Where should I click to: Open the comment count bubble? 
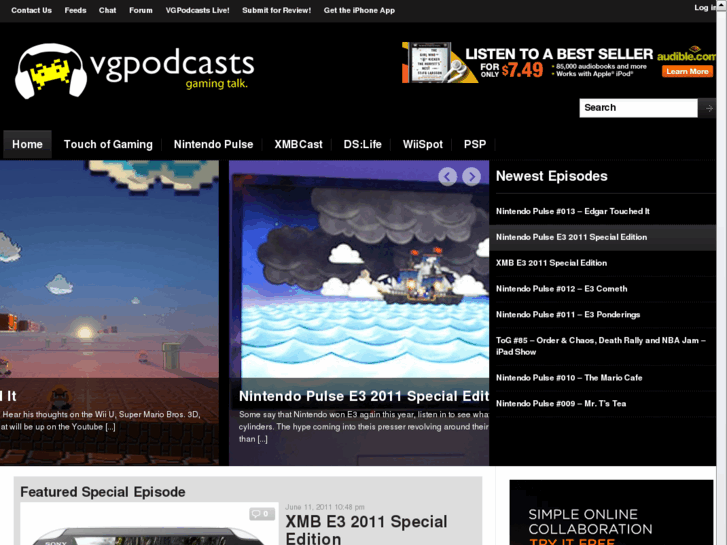[x=261, y=513]
